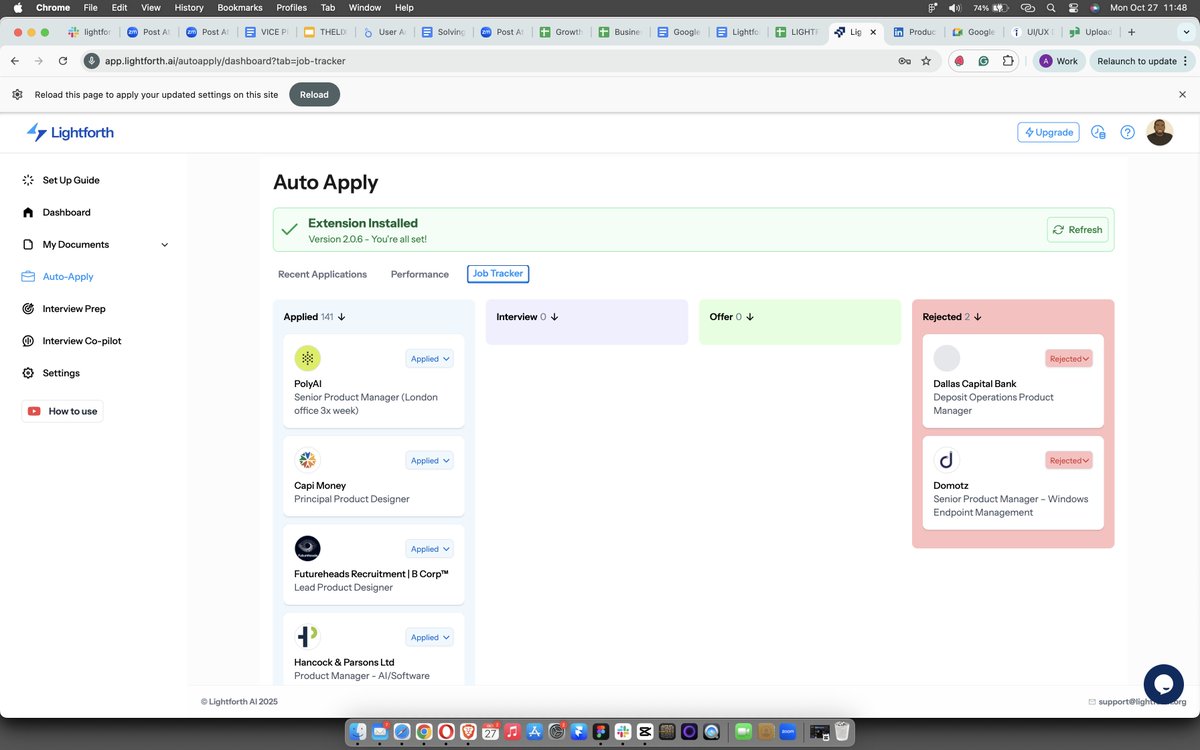Sort the Rejected column with its arrow
Viewport: 1200px width, 750px height.
tap(978, 317)
